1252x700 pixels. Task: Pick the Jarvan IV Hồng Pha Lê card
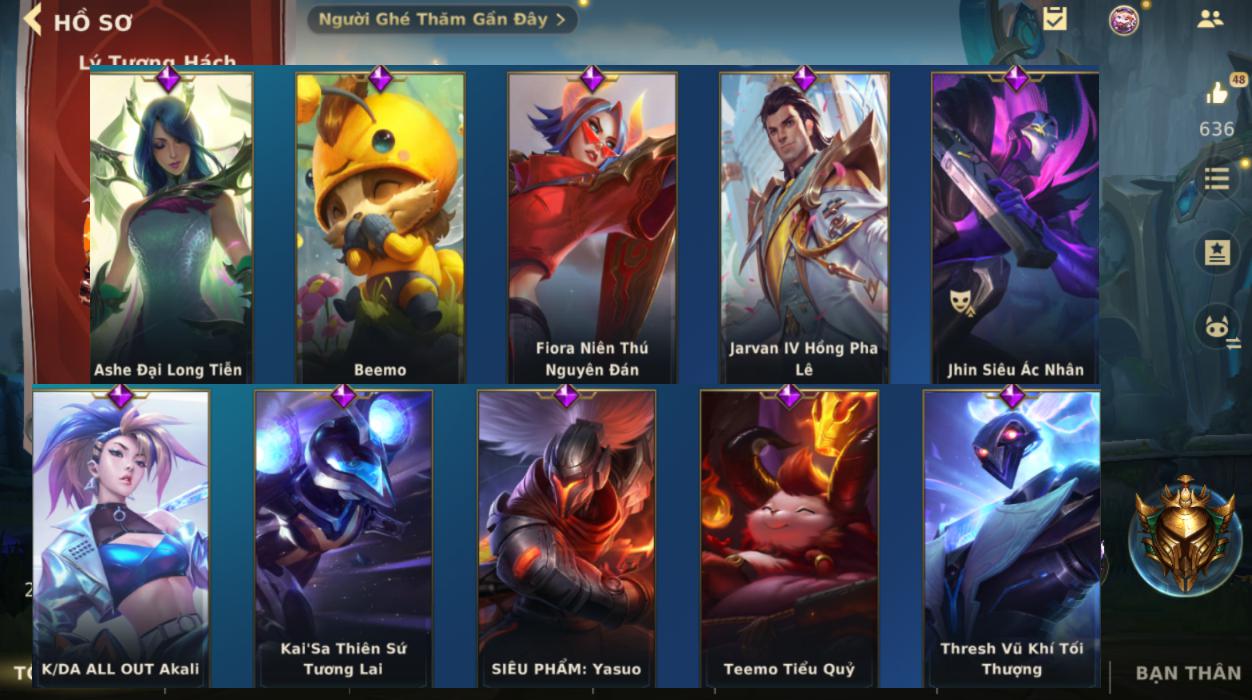tap(804, 227)
